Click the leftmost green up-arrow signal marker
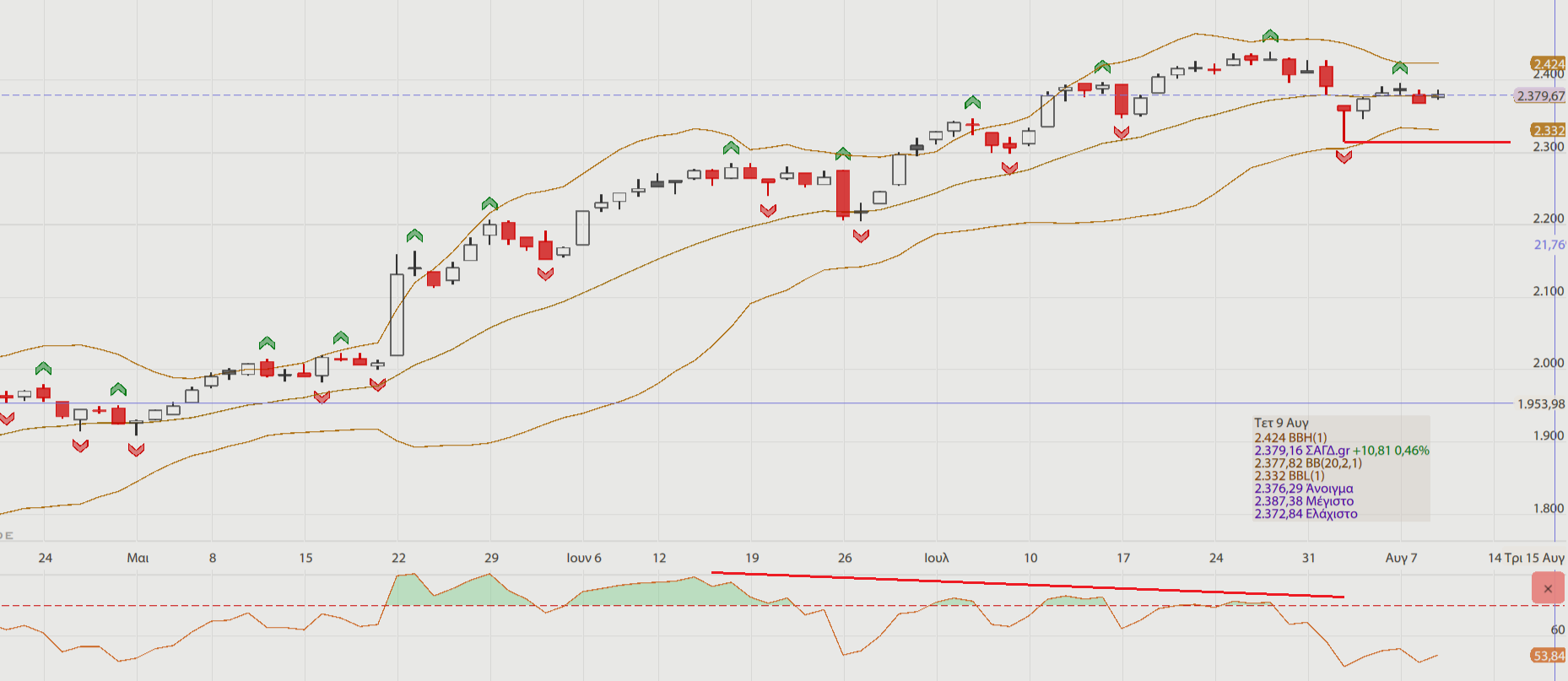 [x=44, y=368]
